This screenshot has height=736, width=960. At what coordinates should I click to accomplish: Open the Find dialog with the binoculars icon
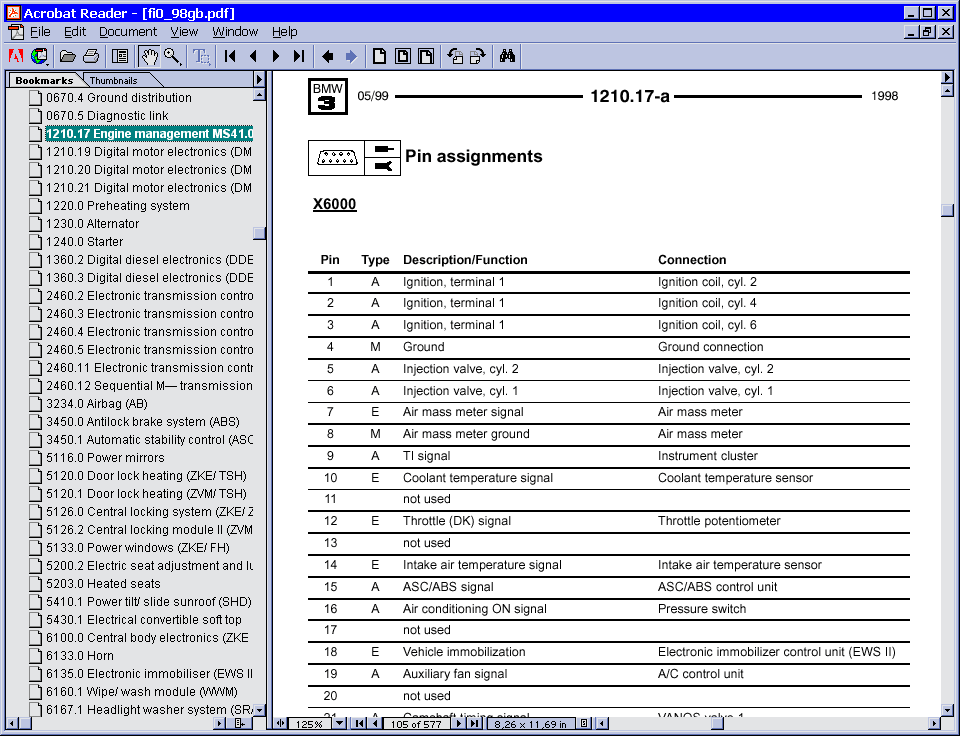pyautogui.click(x=507, y=56)
